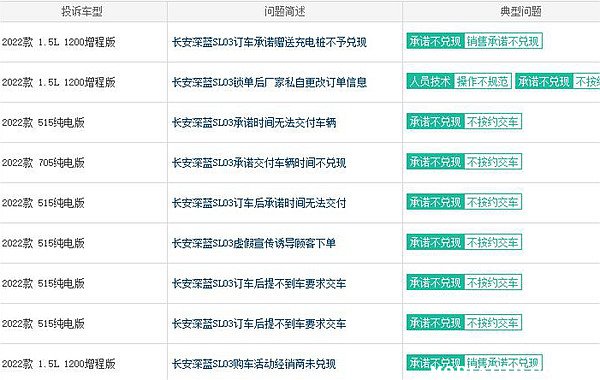
Task: Click 承诺不兑现 tag in 虚假宣传诱导顾客下单 row
Action: [435, 242]
